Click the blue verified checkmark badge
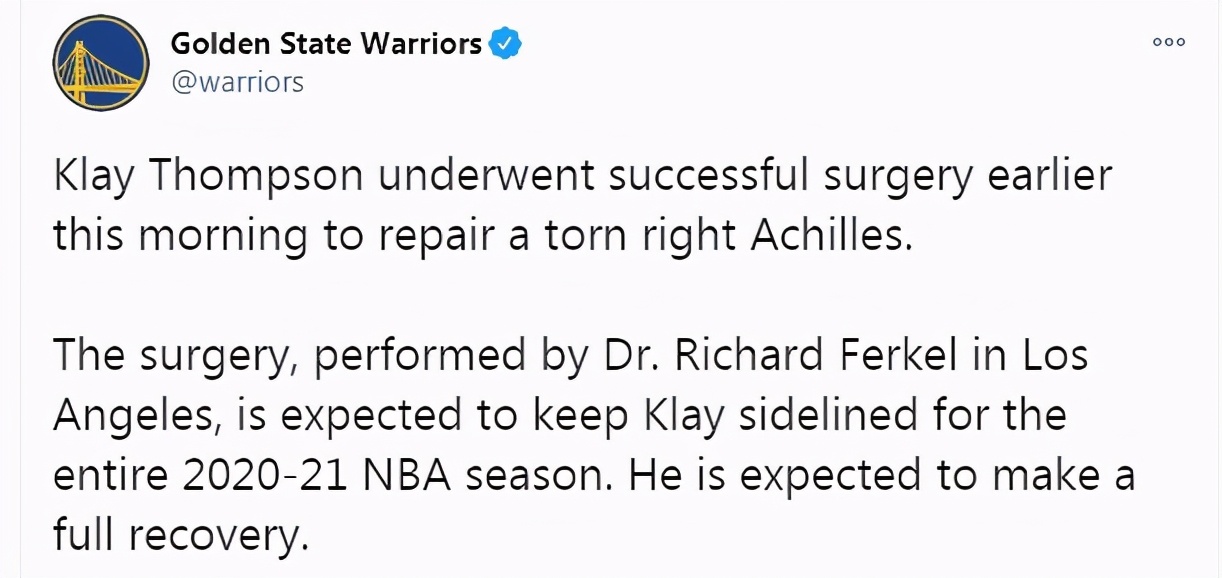 (x=506, y=44)
